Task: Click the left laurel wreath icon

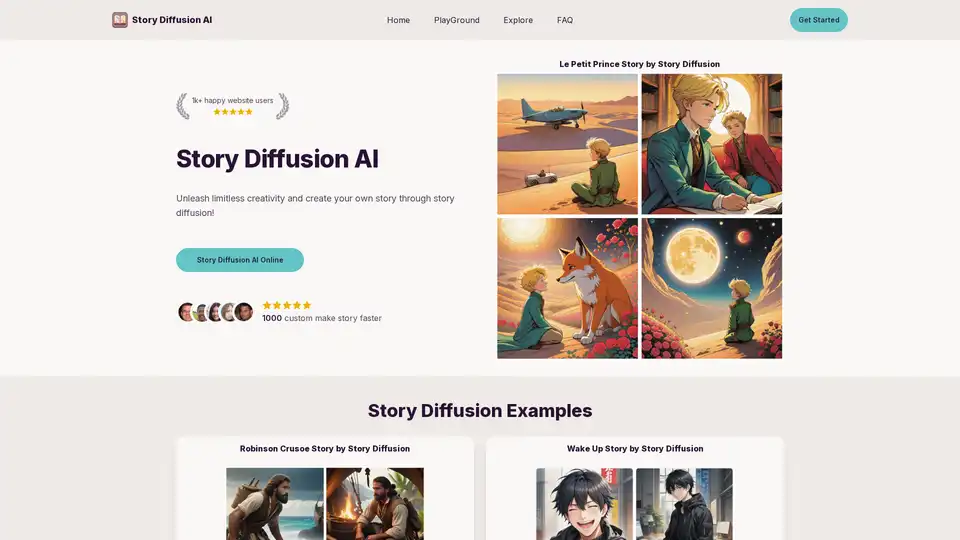Action: tap(182, 106)
